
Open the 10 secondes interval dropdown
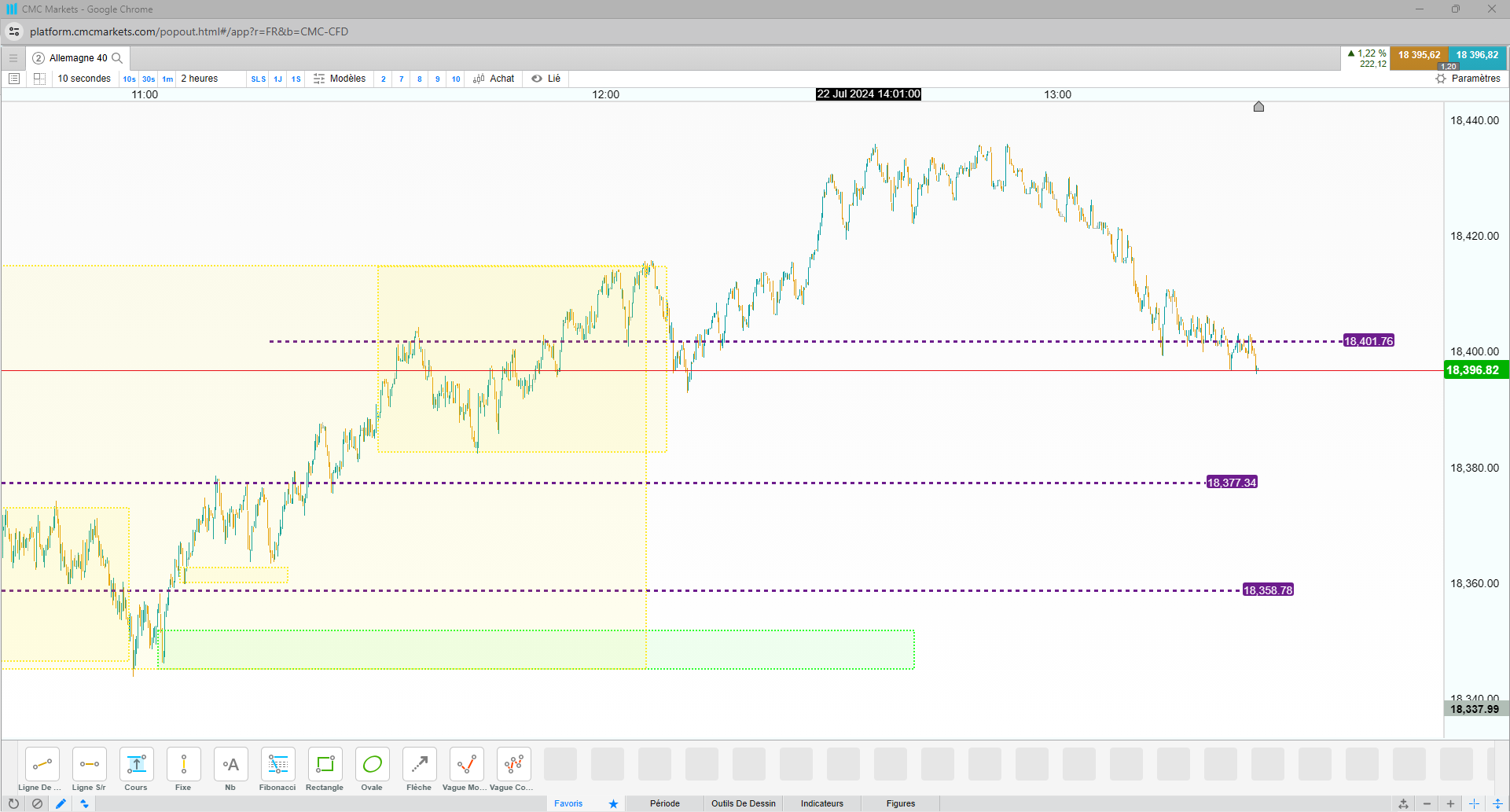(84, 79)
